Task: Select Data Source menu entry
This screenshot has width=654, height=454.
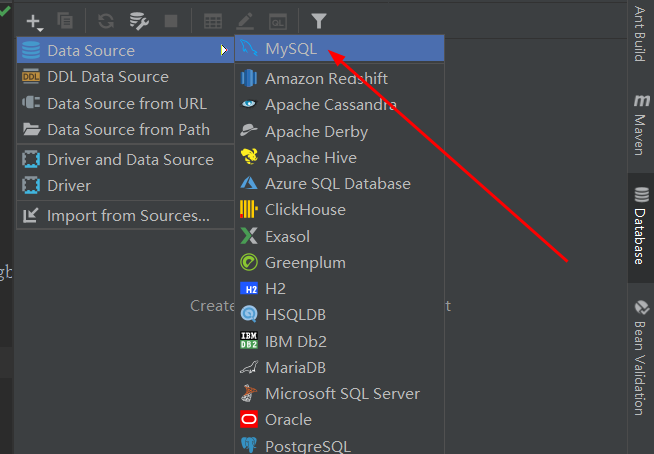Action: click(x=125, y=50)
